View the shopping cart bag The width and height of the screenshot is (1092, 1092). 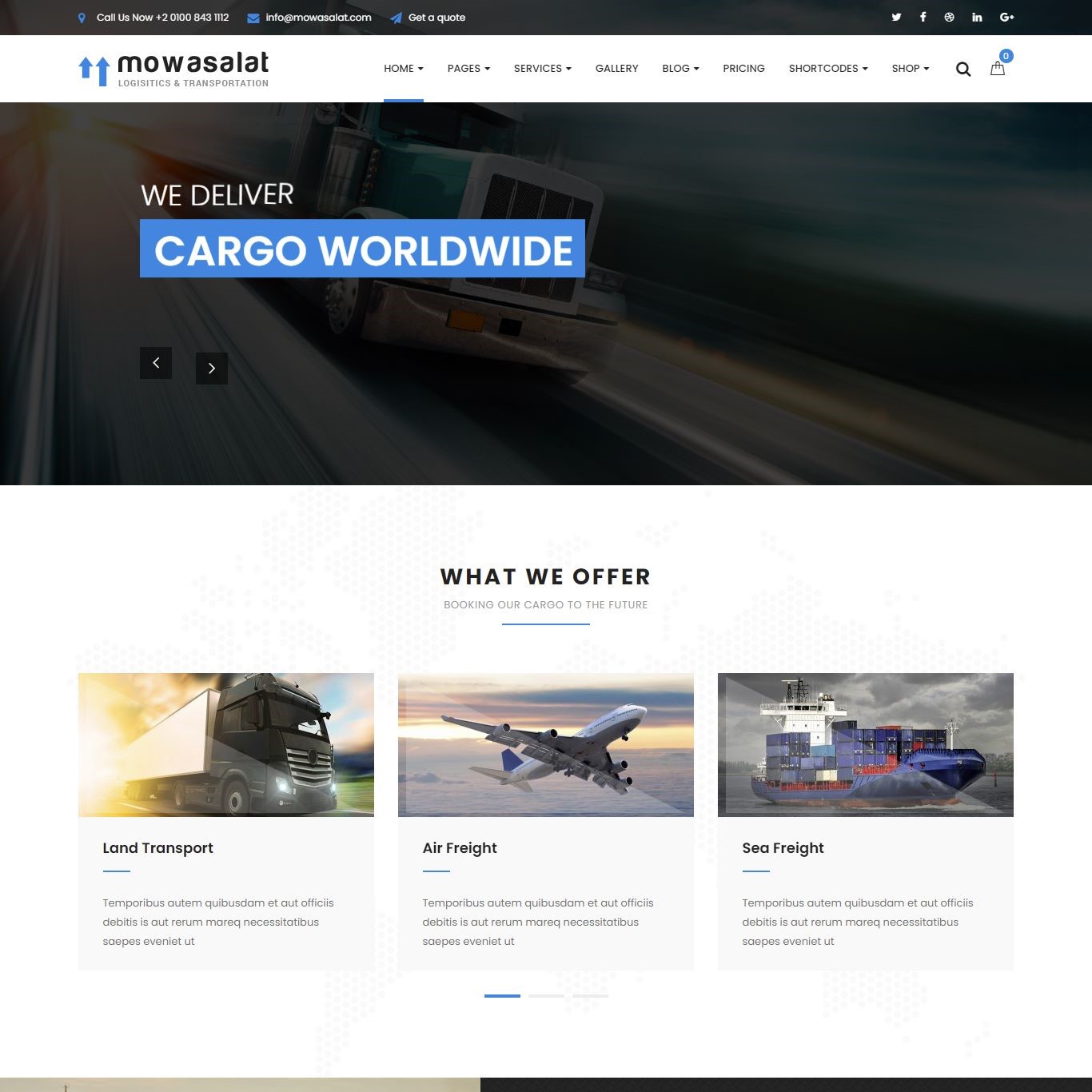(x=997, y=69)
